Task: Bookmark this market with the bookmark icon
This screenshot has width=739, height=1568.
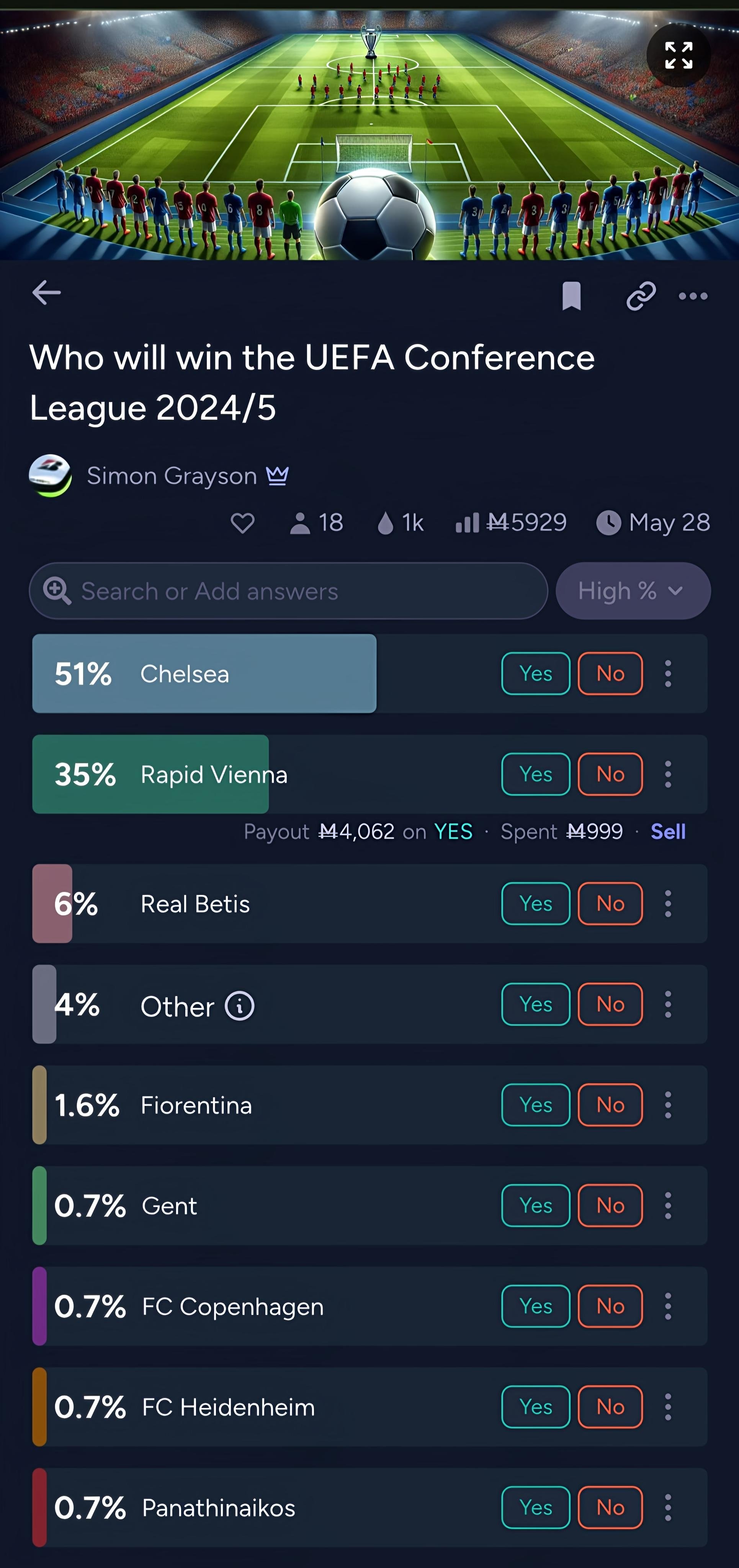Action: 571,296
